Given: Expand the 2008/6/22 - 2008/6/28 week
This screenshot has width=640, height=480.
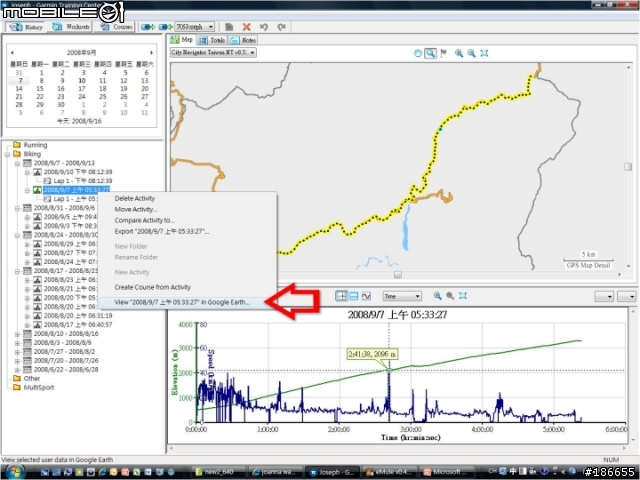Looking at the screenshot, I should tap(17, 370).
